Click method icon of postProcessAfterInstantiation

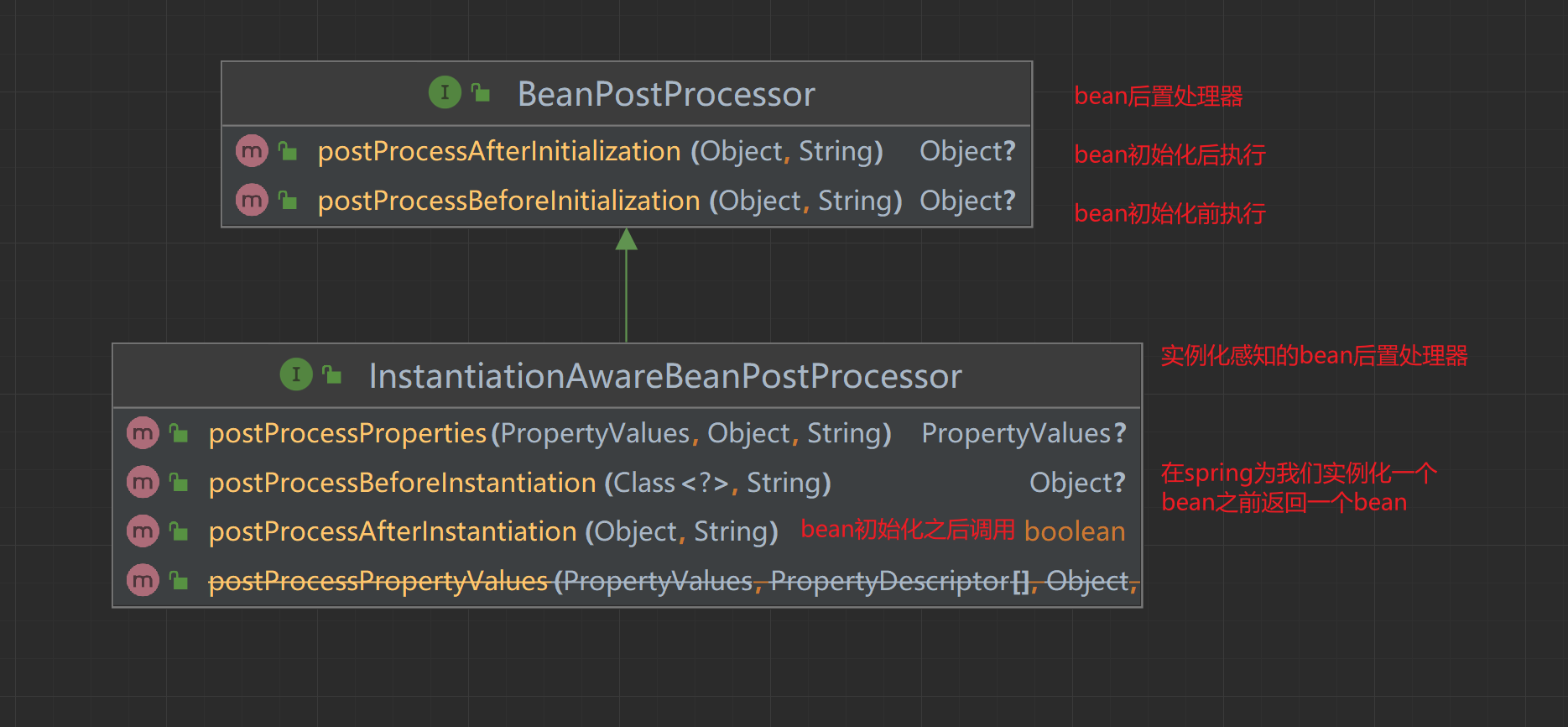tap(143, 531)
